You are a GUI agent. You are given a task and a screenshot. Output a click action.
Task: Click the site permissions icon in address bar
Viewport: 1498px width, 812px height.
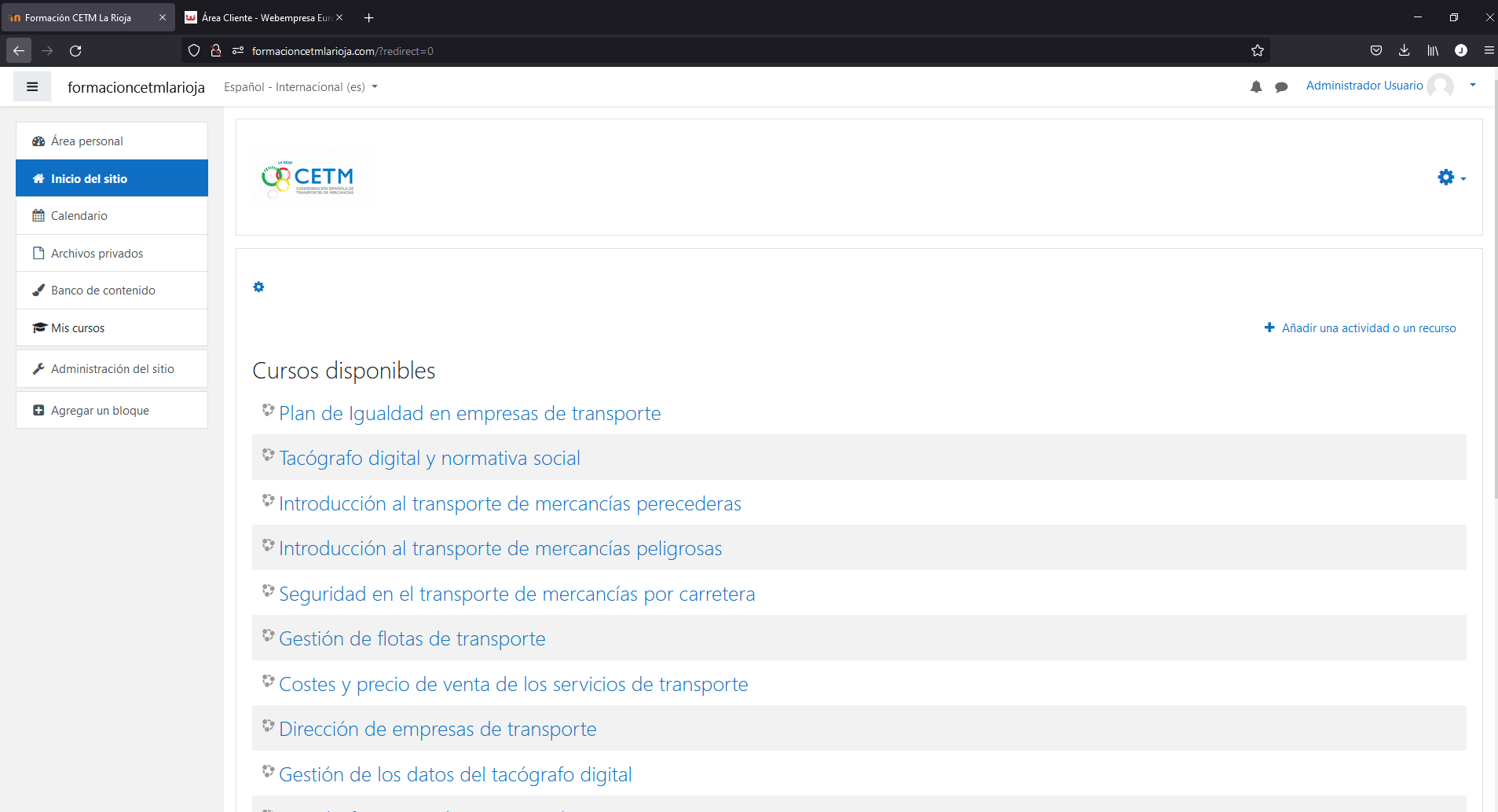click(238, 50)
